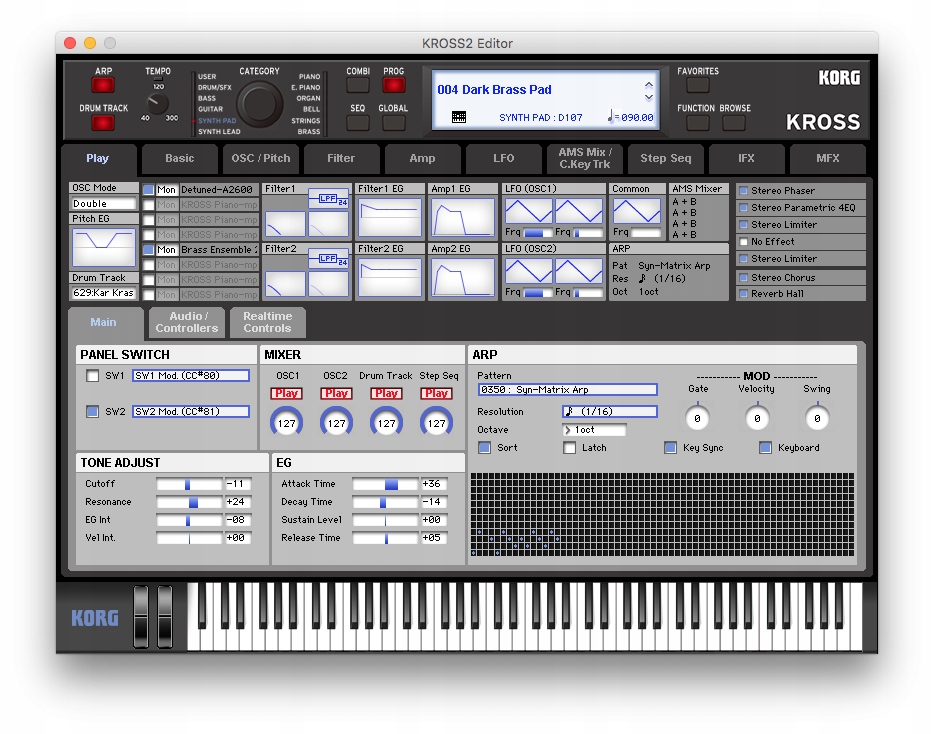Open the ARP Pattern 0350 dropdown

(568, 390)
